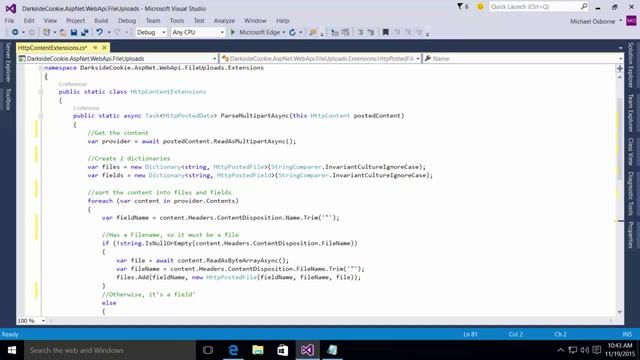
Task: Click the Visual Studio logo icon
Action: [x=11, y=8]
